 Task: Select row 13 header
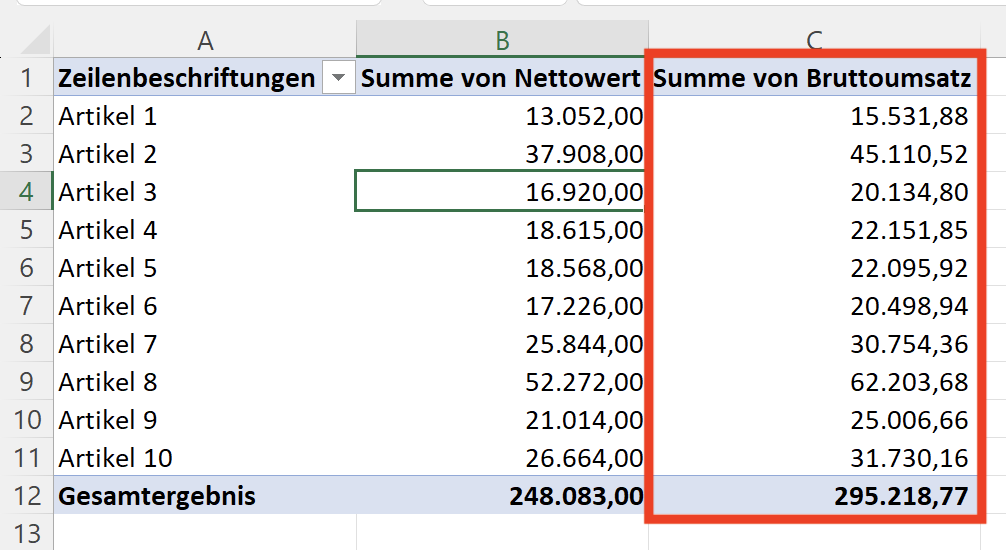[26, 533]
